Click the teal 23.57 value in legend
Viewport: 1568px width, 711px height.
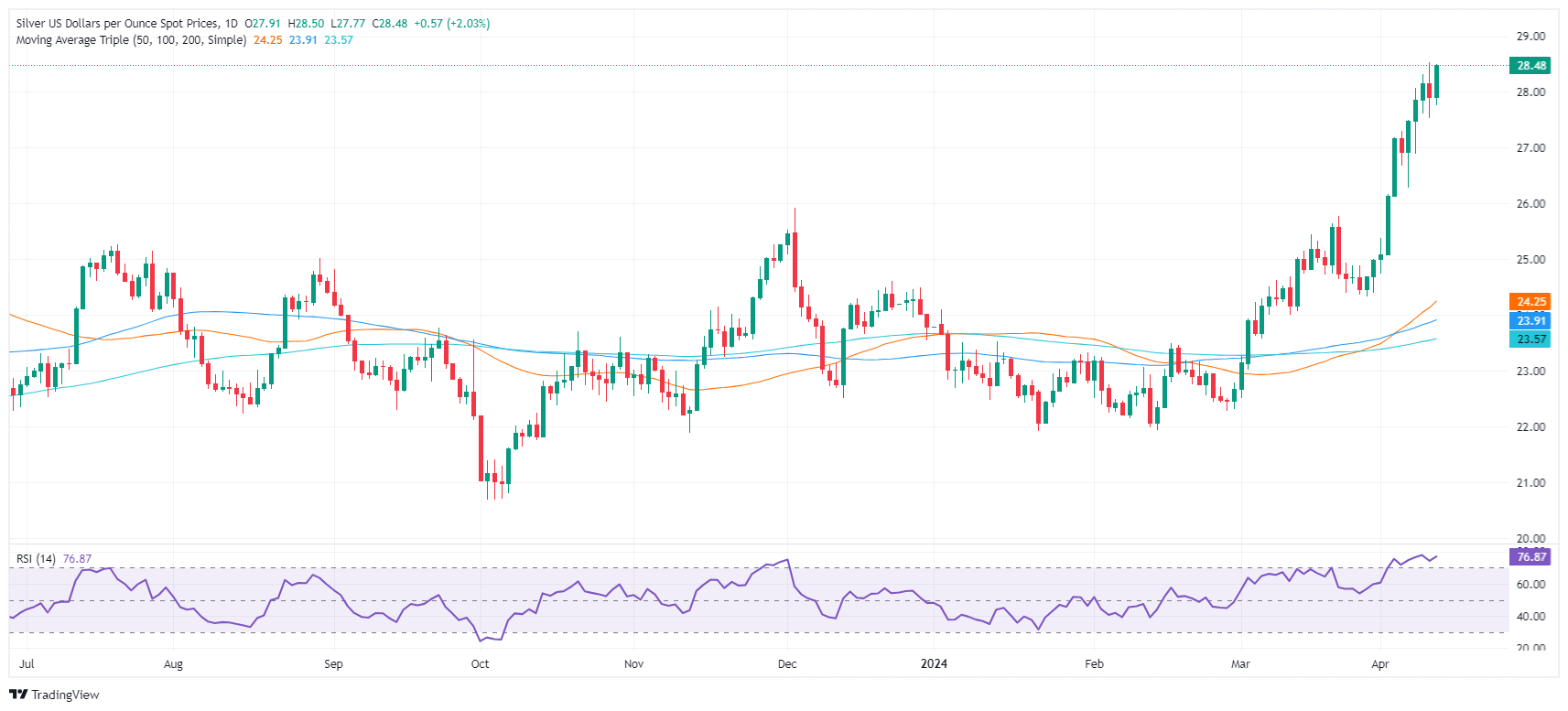tap(339, 40)
